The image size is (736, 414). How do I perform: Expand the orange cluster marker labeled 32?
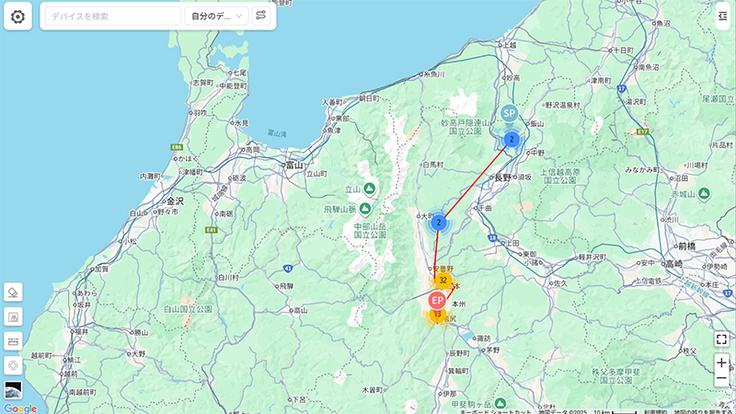click(x=443, y=280)
